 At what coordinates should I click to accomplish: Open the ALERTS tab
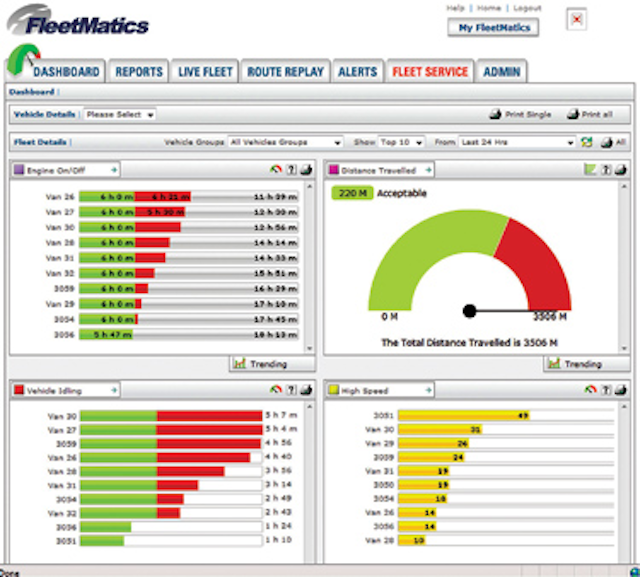(358, 72)
